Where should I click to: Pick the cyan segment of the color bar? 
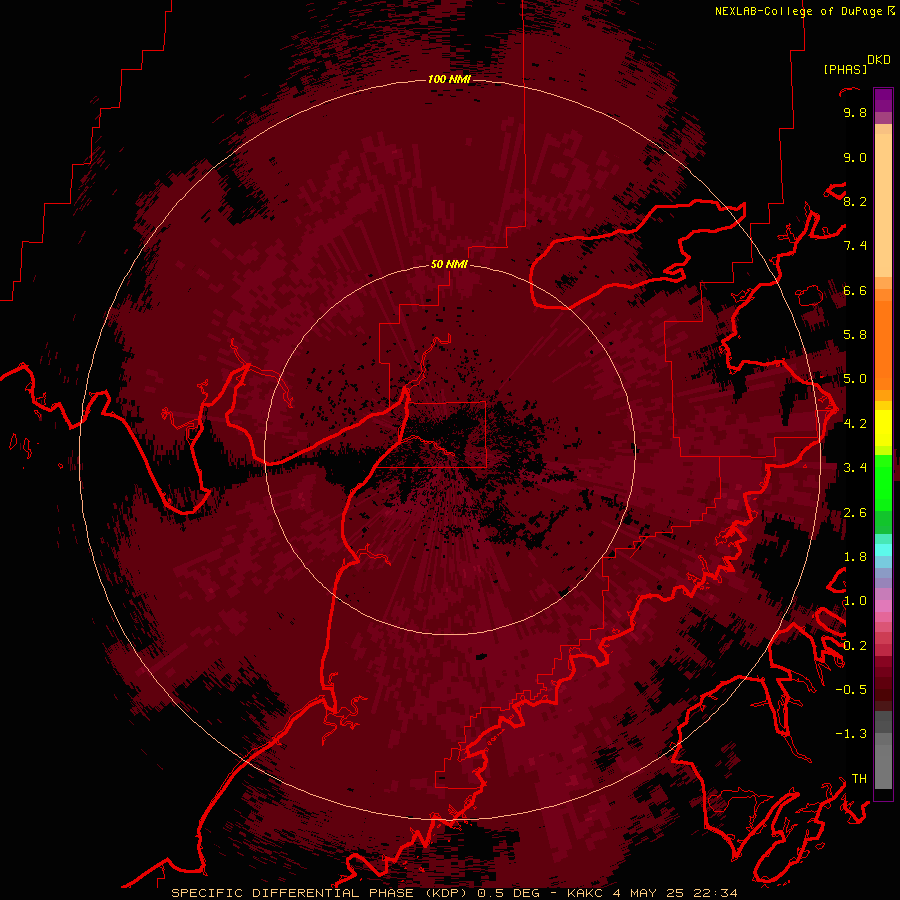pyautogui.click(x=883, y=550)
